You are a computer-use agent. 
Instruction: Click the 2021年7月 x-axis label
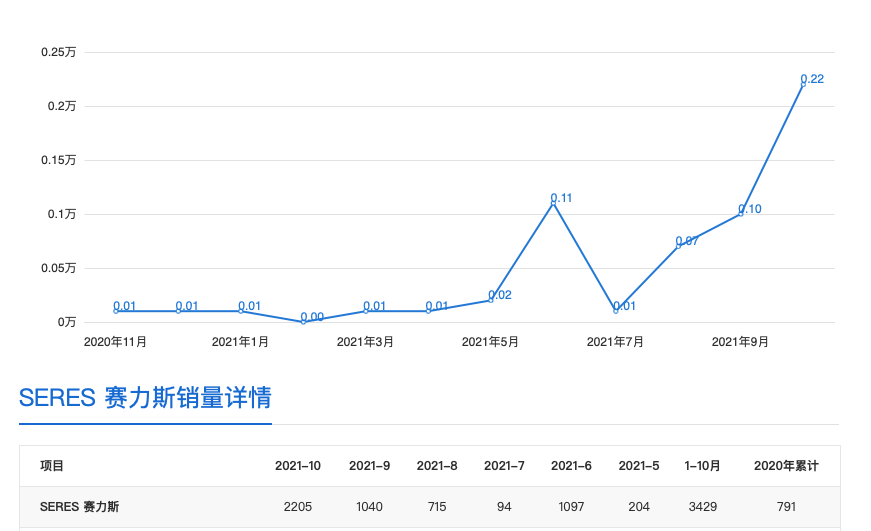click(x=615, y=342)
